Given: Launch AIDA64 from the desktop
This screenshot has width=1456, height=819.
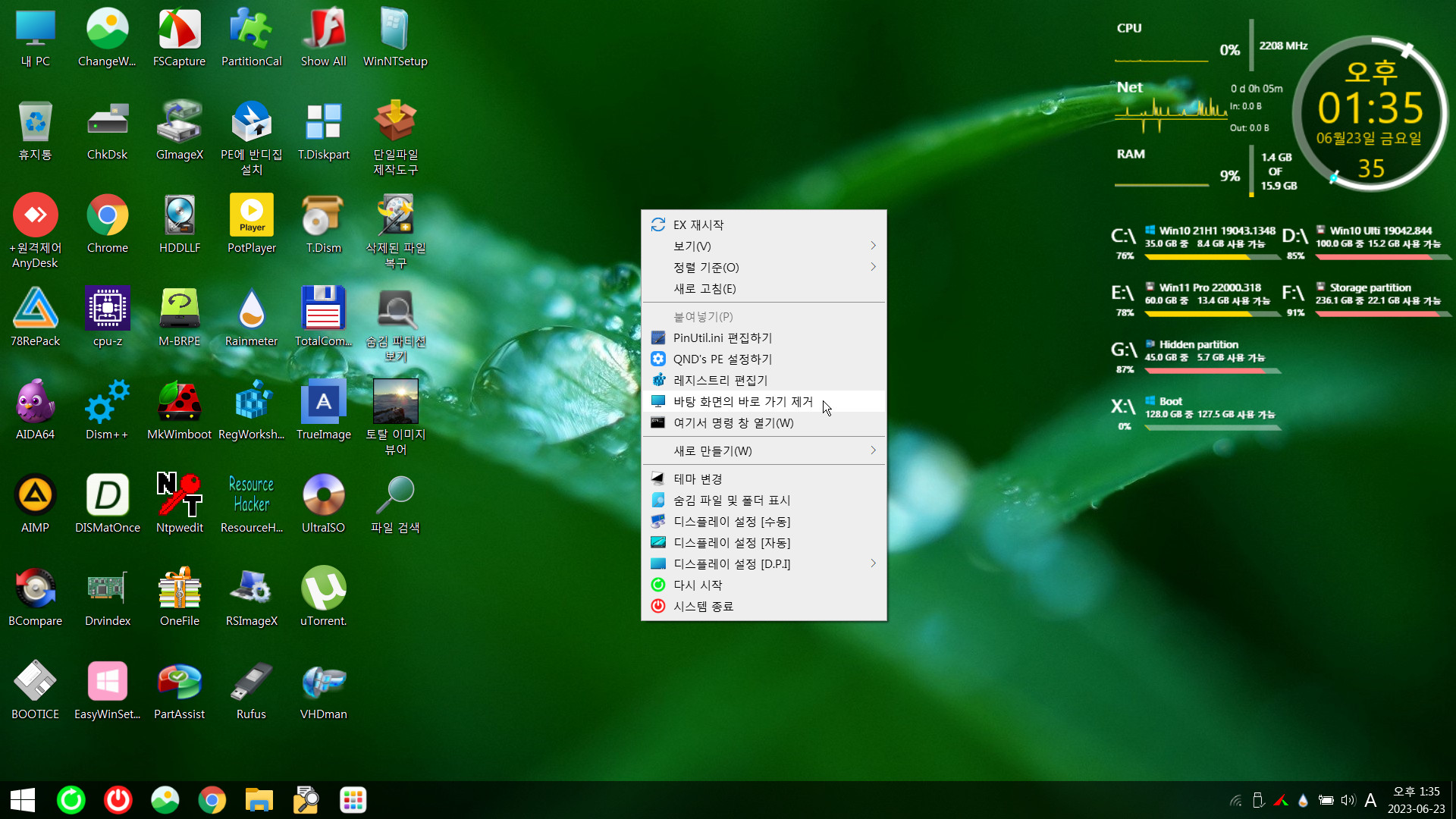Looking at the screenshot, I should [x=36, y=410].
